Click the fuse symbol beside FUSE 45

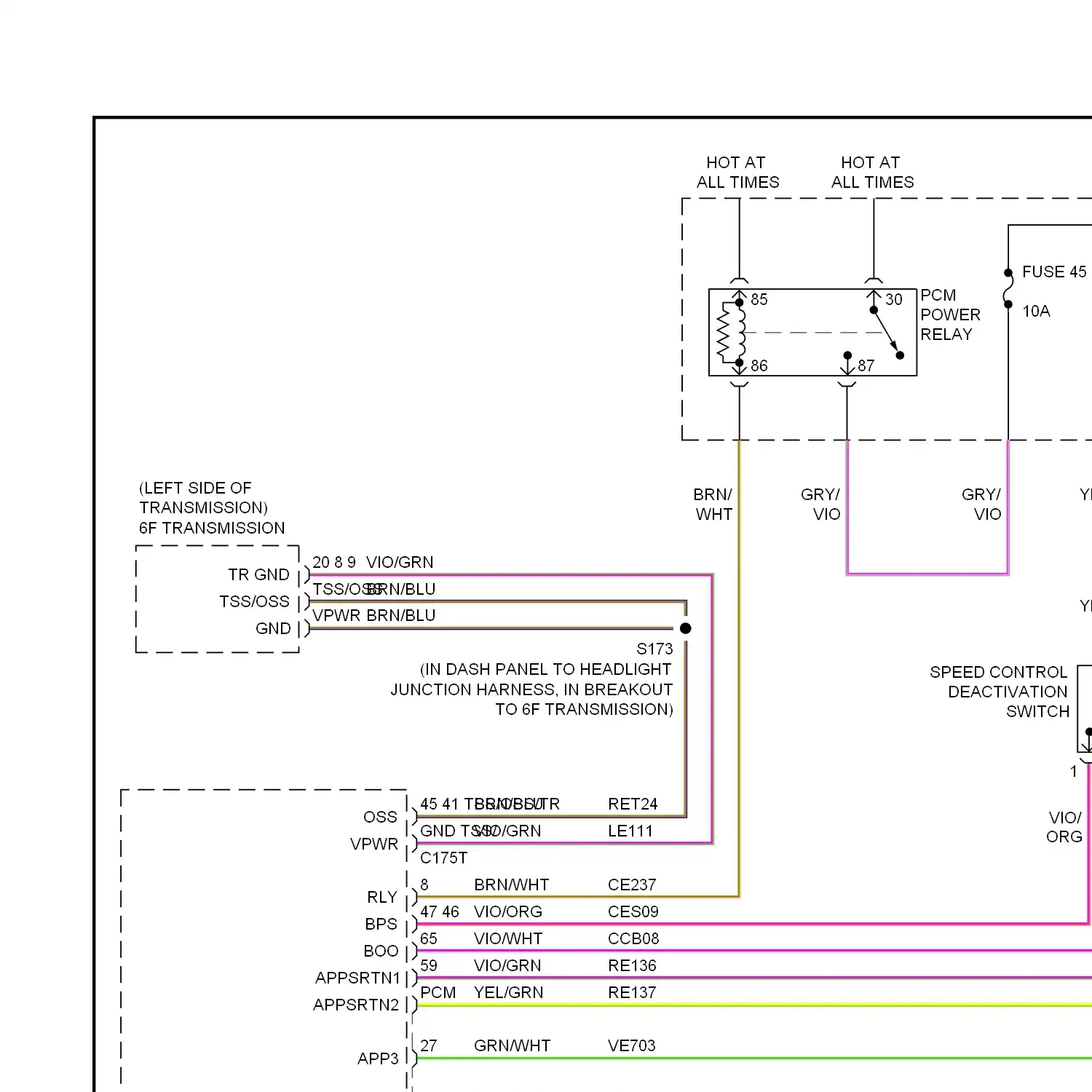(x=1008, y=289)
